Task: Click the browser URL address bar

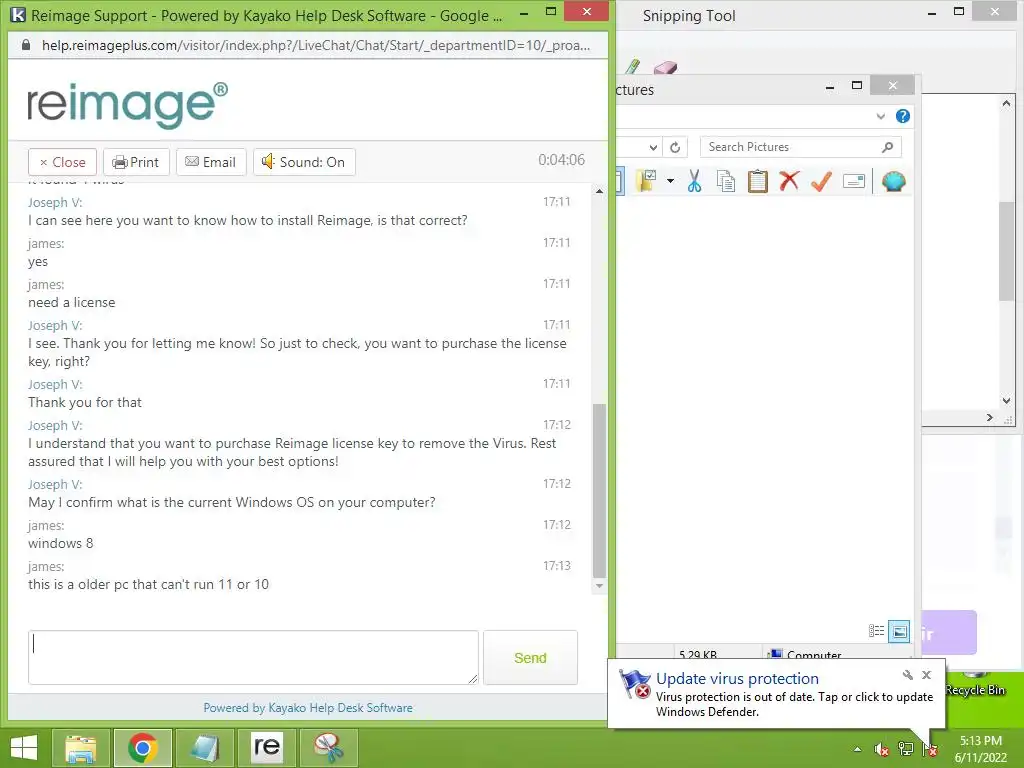Action: click(315, 45)
